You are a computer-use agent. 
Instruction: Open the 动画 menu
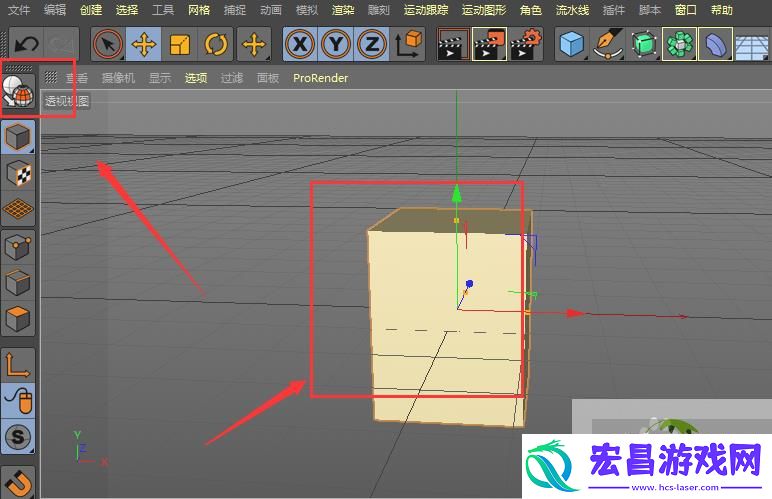point(271,10)
